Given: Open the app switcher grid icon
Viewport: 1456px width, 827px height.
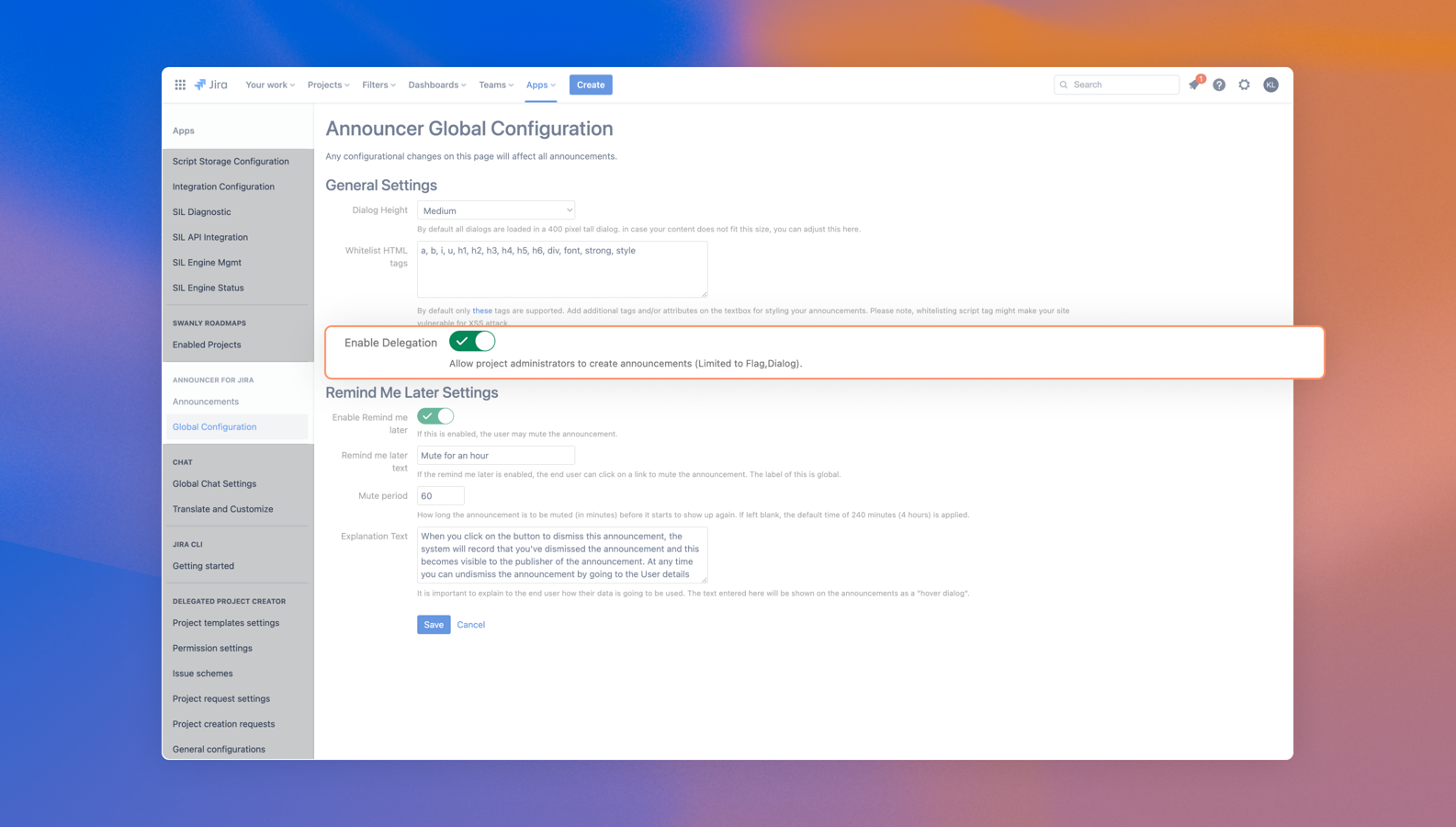Looking at the screenshot, I should coord(180,85).
